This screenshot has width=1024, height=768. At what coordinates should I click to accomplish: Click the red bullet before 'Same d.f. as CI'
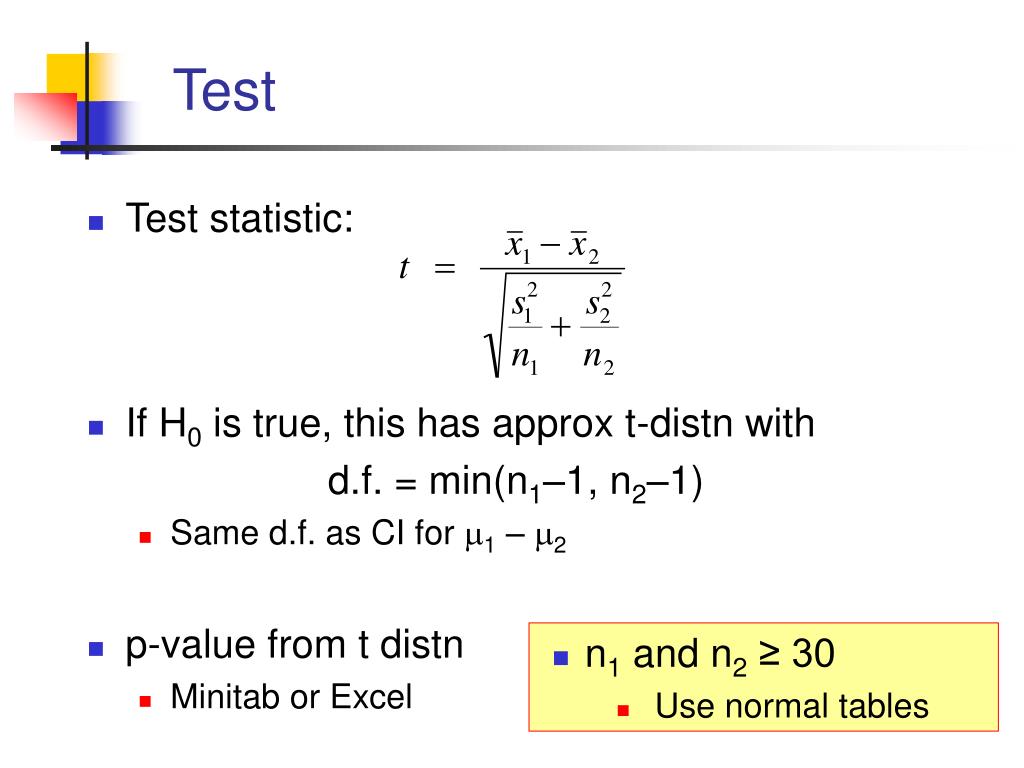point(145,537)
